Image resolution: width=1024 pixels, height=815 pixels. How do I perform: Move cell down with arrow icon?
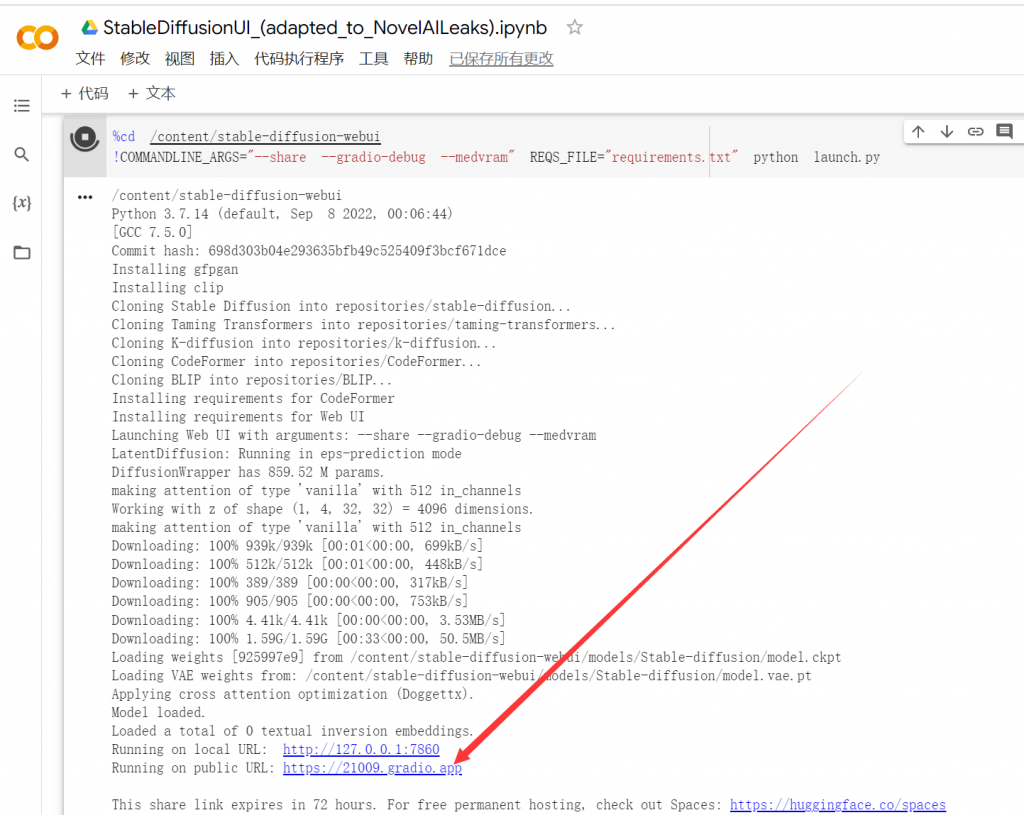[947, 132]
